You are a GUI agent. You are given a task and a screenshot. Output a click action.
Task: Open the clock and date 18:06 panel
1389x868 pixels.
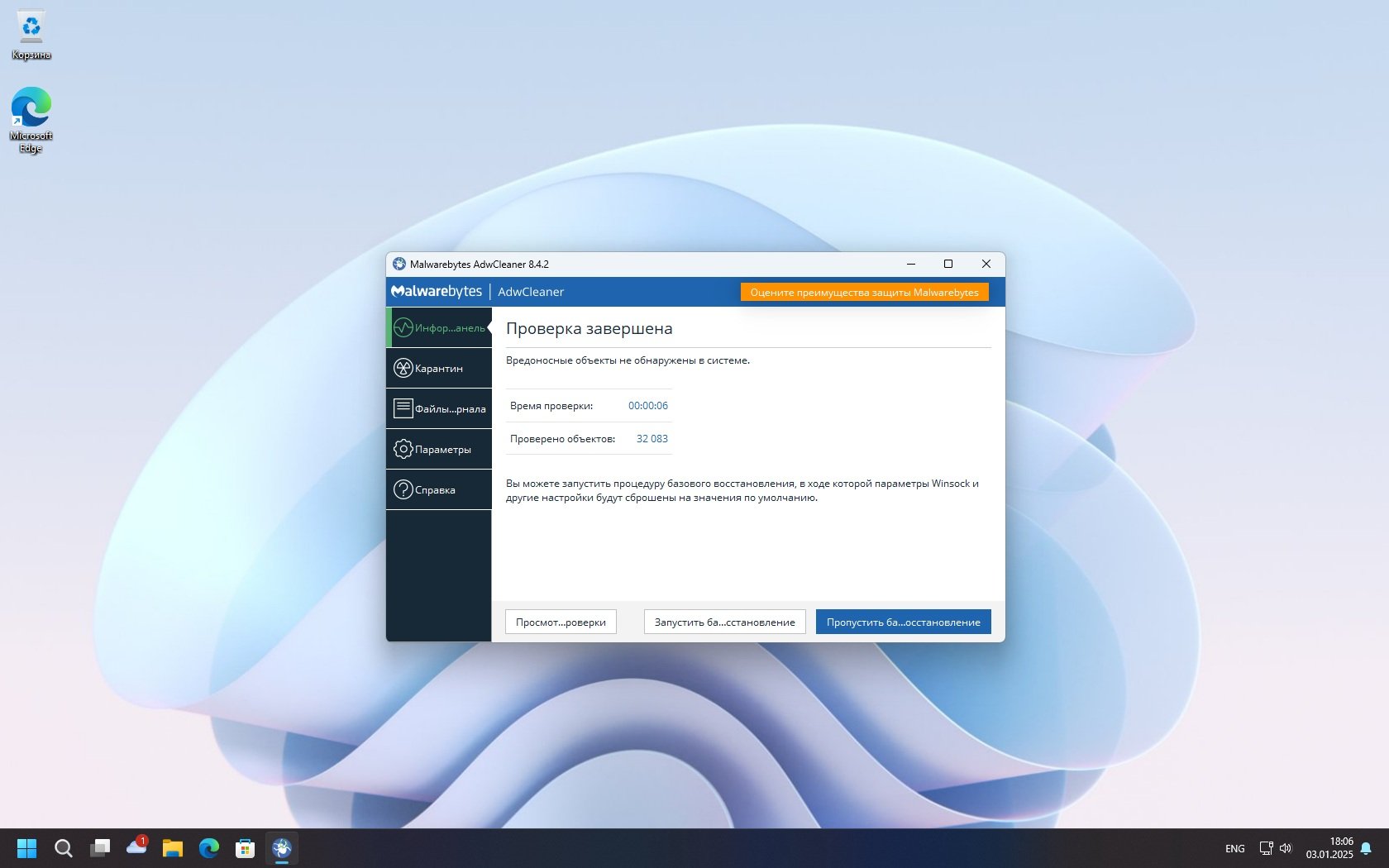1329,848
